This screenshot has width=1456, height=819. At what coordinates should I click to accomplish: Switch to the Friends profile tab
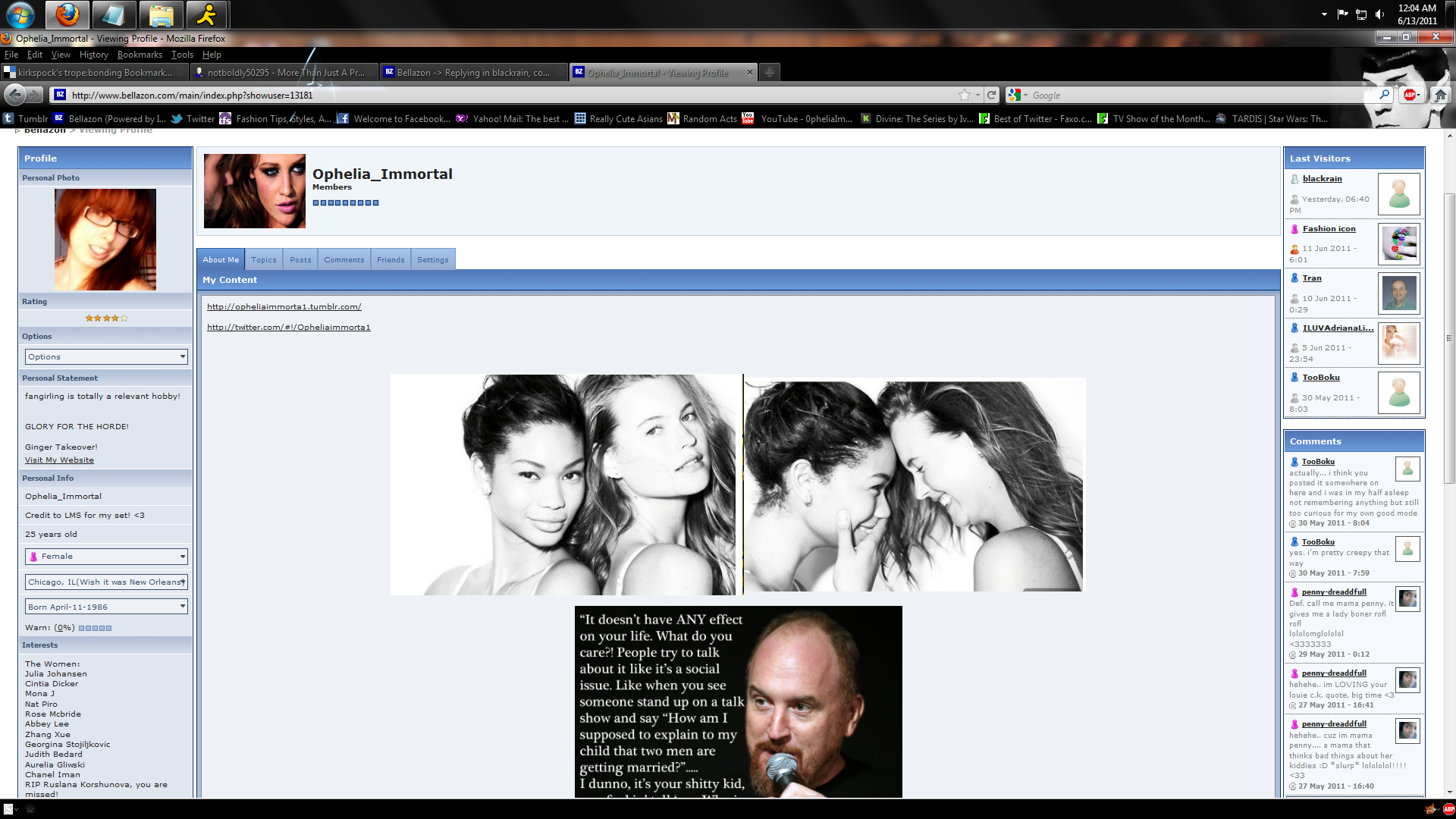pyautogui.click(x=391, y=259)
